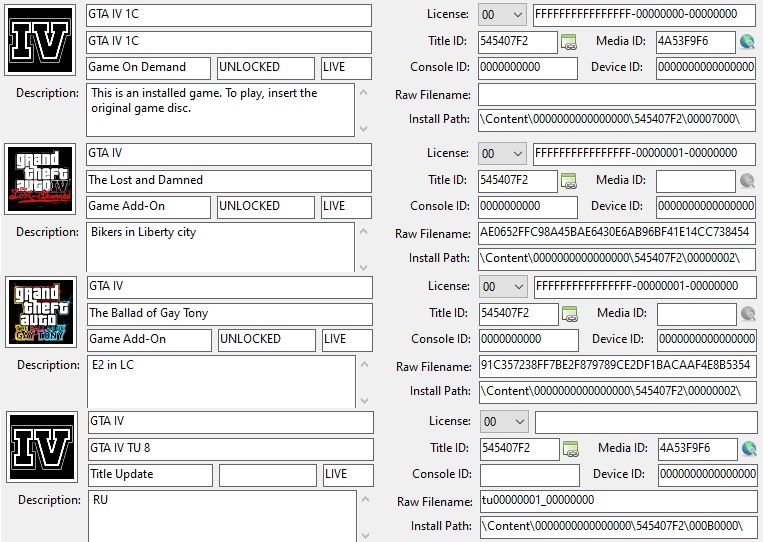Viewport: 763px width, 542px height.
Task: Click the topmost GTA IV 1C display name field
Action: pos(229,15)
